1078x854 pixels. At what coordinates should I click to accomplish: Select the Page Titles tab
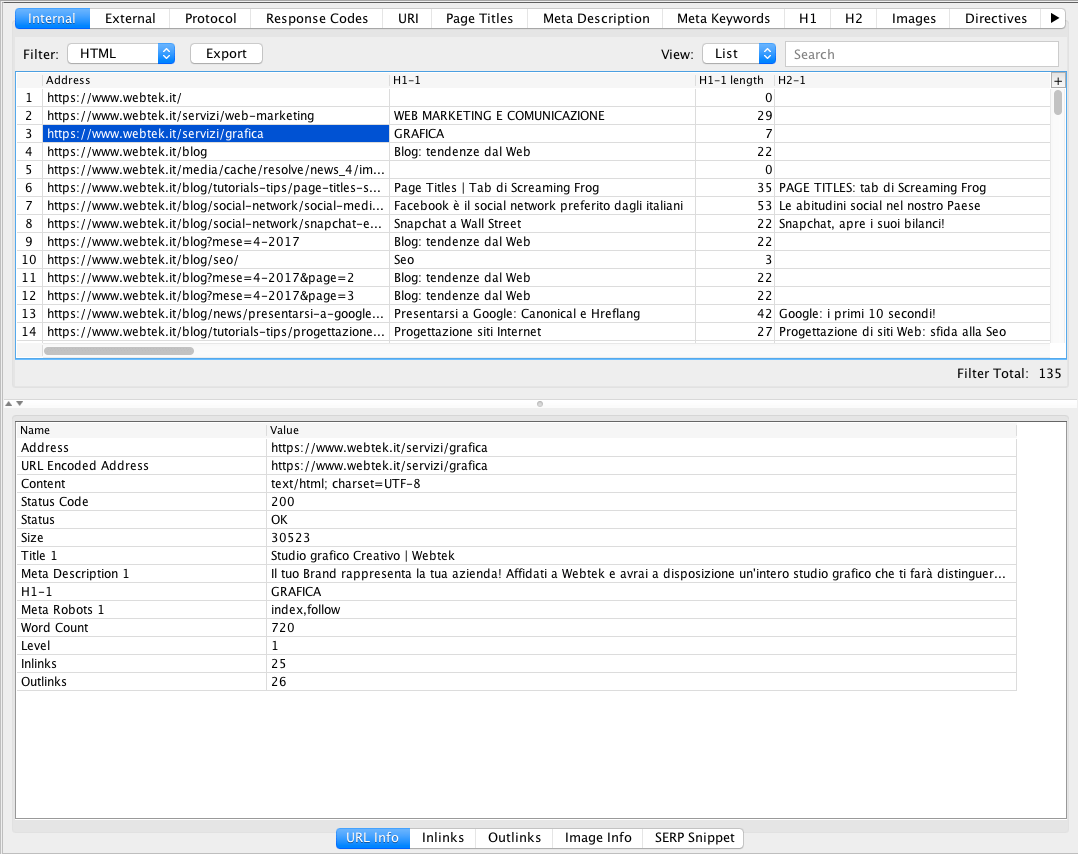coord(479,18)
